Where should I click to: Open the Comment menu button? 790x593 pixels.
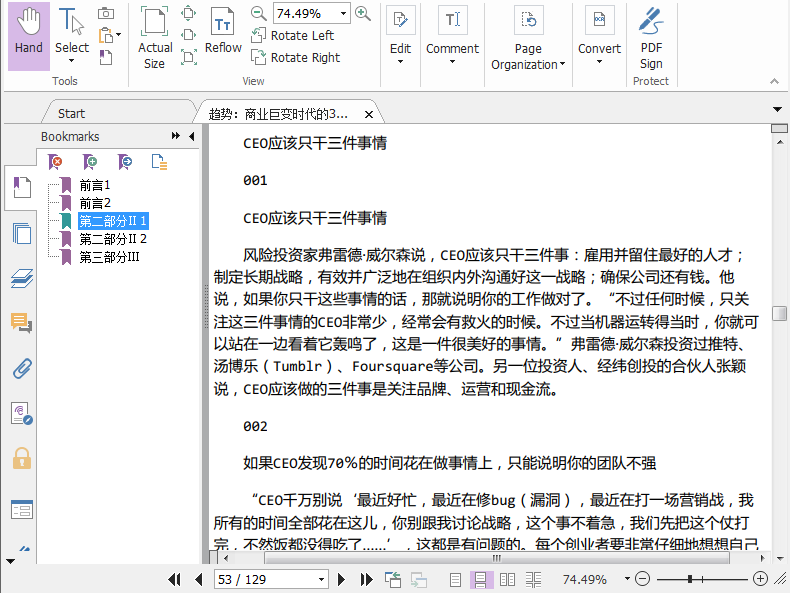pyautogui.click(x=452, y=35)
